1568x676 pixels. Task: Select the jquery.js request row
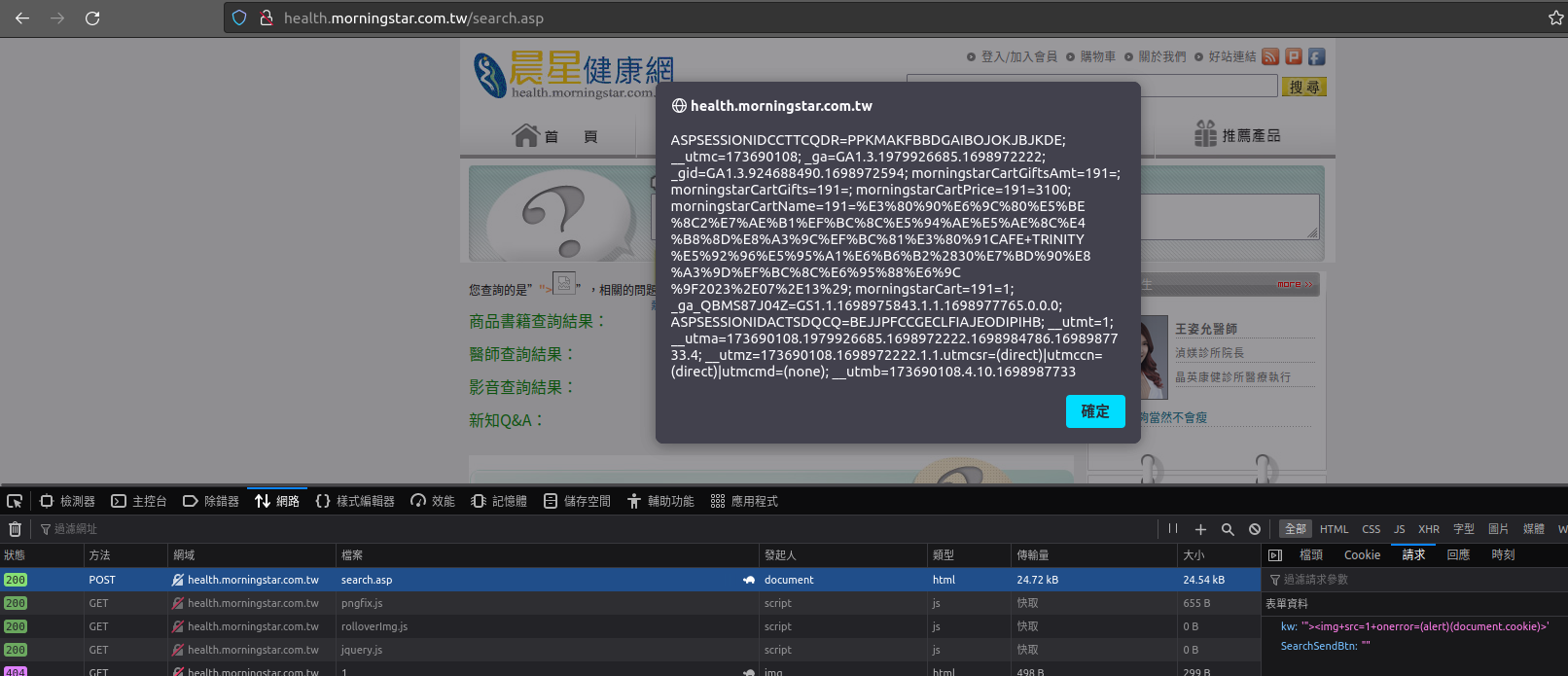pos(630,650)
